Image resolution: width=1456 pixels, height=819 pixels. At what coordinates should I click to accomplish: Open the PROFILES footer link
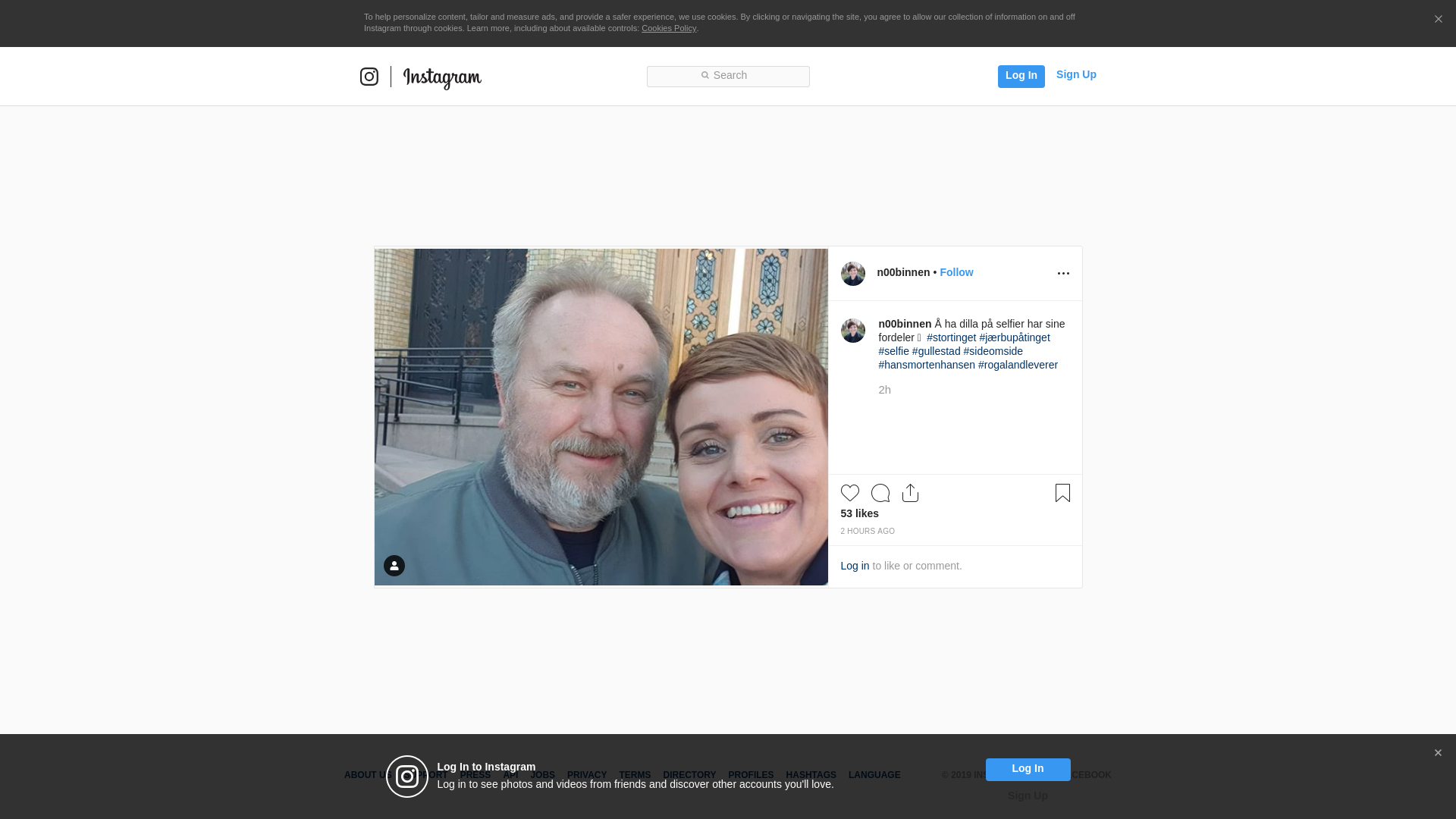751,775
